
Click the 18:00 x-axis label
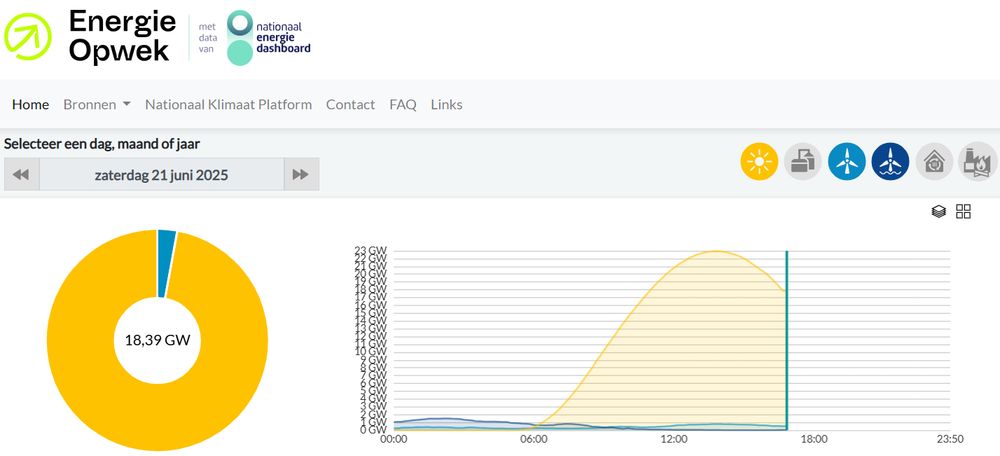(x=814, y=439)
